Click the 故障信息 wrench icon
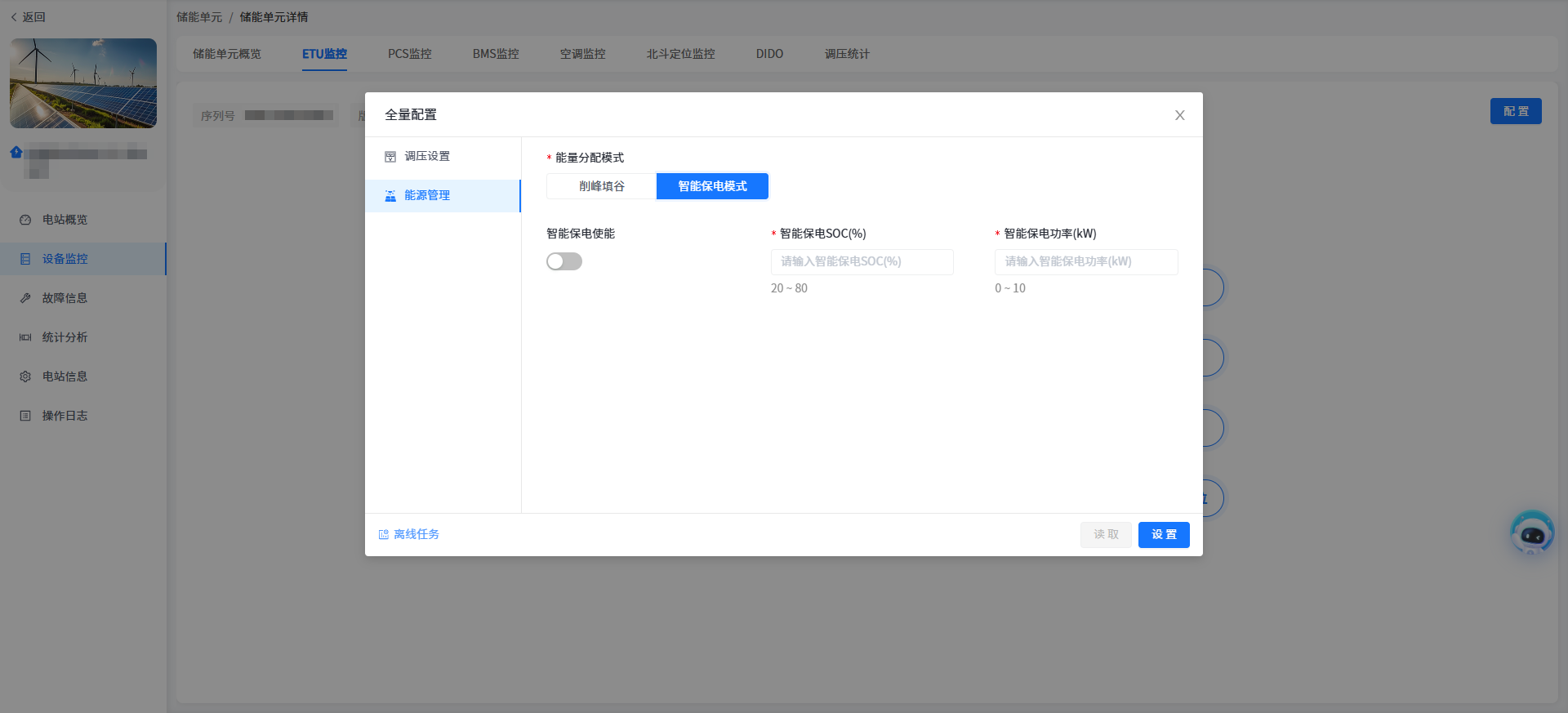 point(25,298)
